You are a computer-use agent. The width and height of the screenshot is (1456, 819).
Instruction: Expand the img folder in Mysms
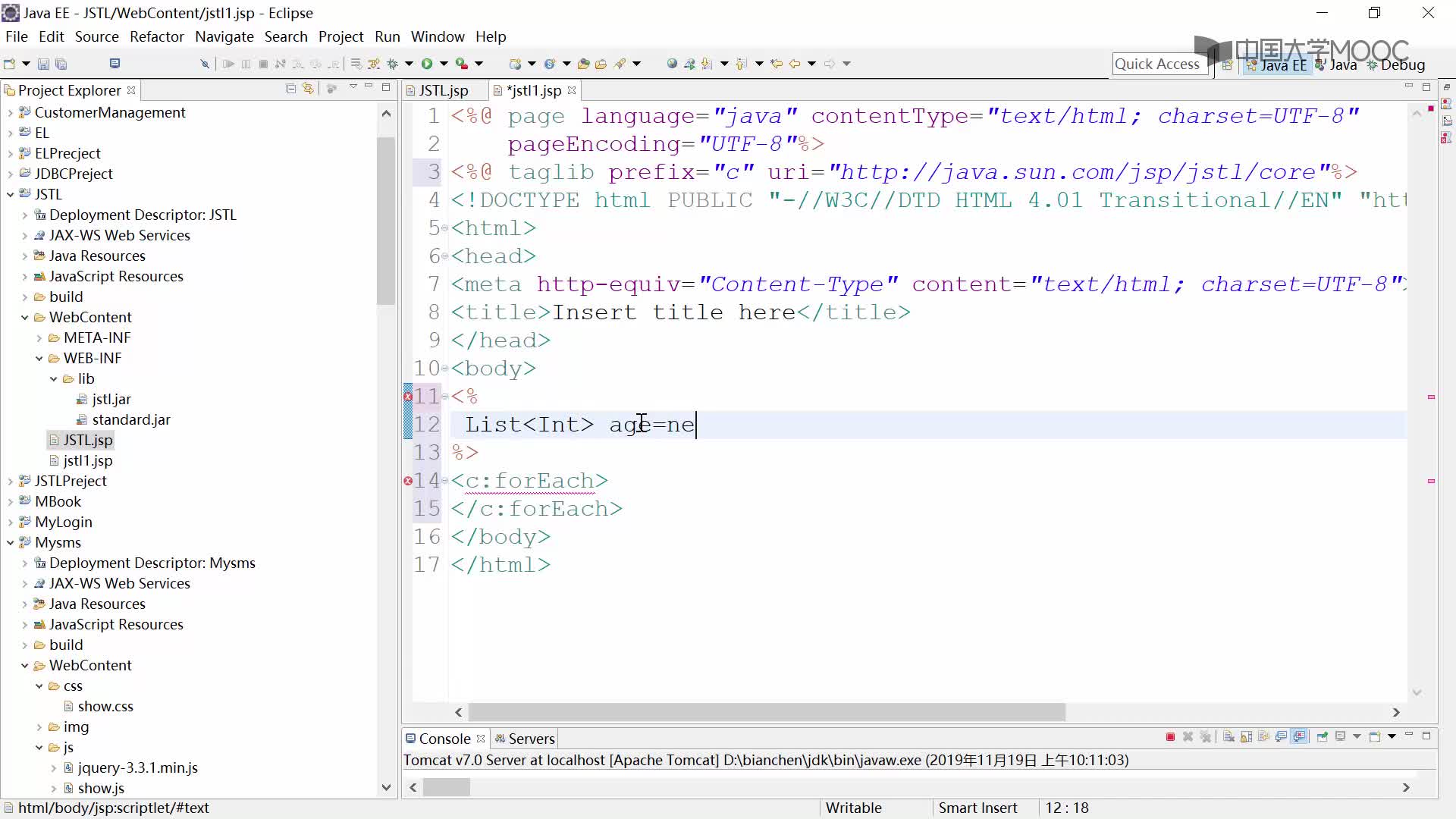[x=39, y=726]
